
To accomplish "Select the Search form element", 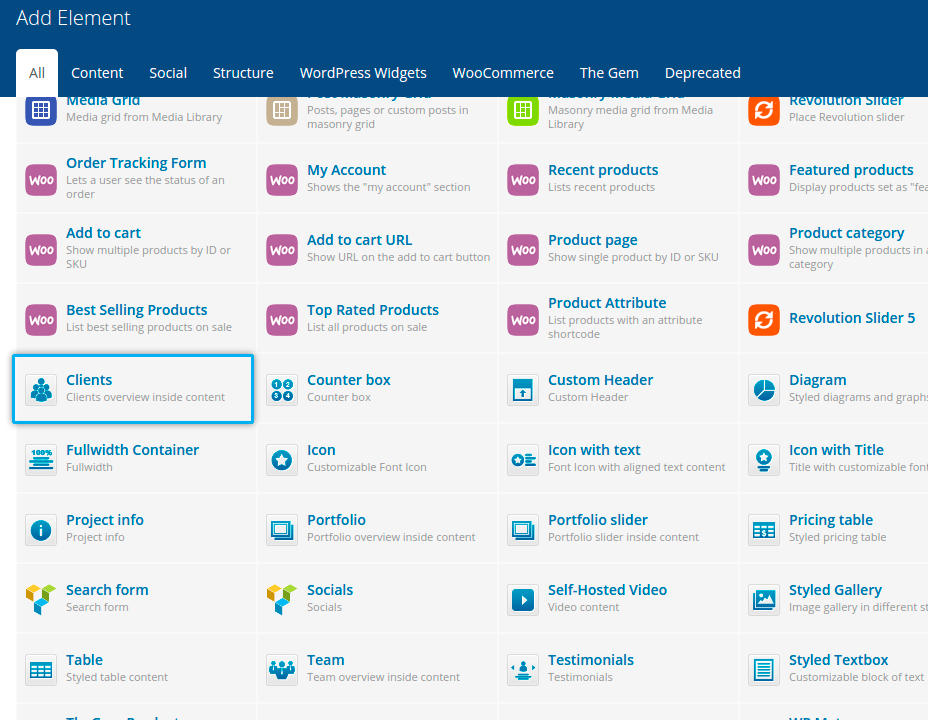I will [107, 590].
